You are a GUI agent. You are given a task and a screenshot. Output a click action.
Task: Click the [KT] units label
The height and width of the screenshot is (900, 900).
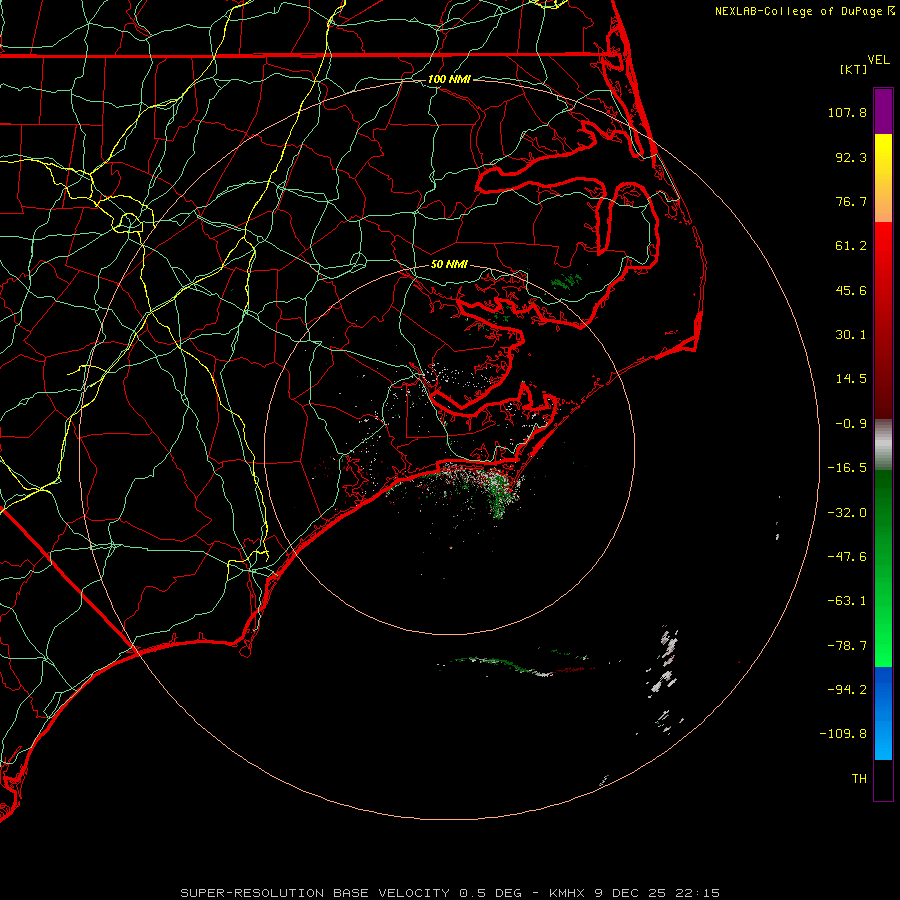tap(854, 69)
